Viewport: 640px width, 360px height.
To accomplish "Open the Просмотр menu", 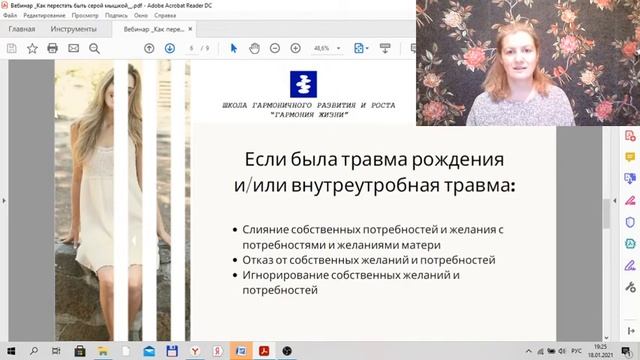I will click(x=85, y=16).
